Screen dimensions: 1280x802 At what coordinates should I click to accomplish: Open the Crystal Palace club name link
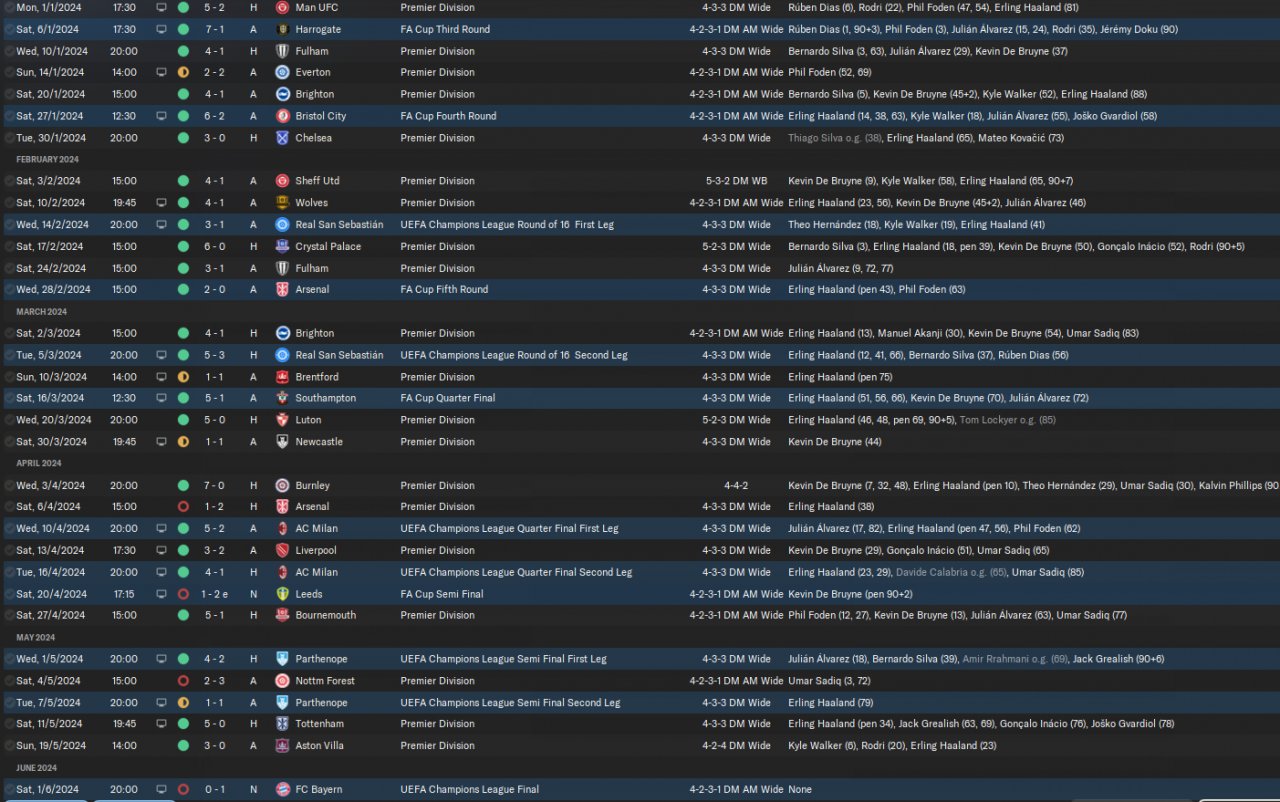click(x=328, y=246)
